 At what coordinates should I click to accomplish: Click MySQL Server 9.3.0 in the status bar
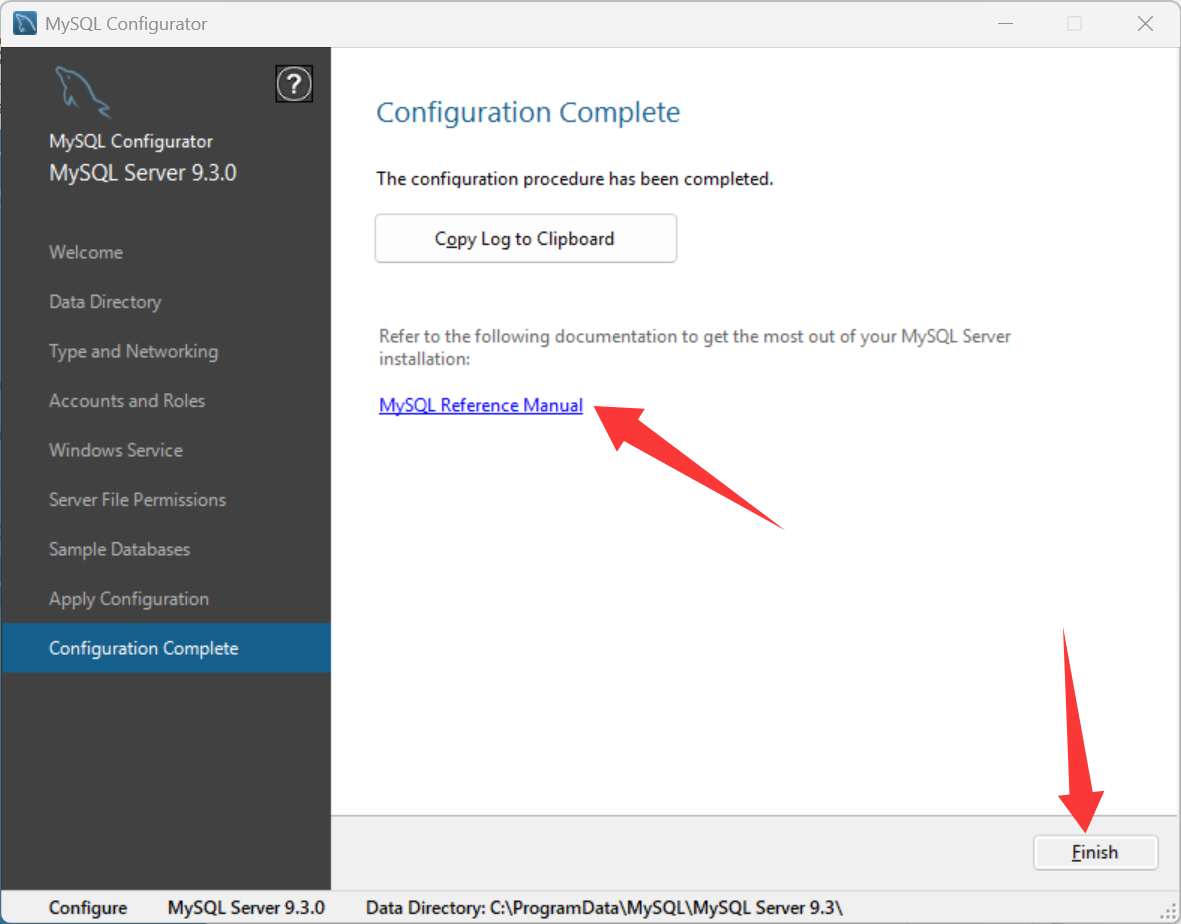point(246,907)
